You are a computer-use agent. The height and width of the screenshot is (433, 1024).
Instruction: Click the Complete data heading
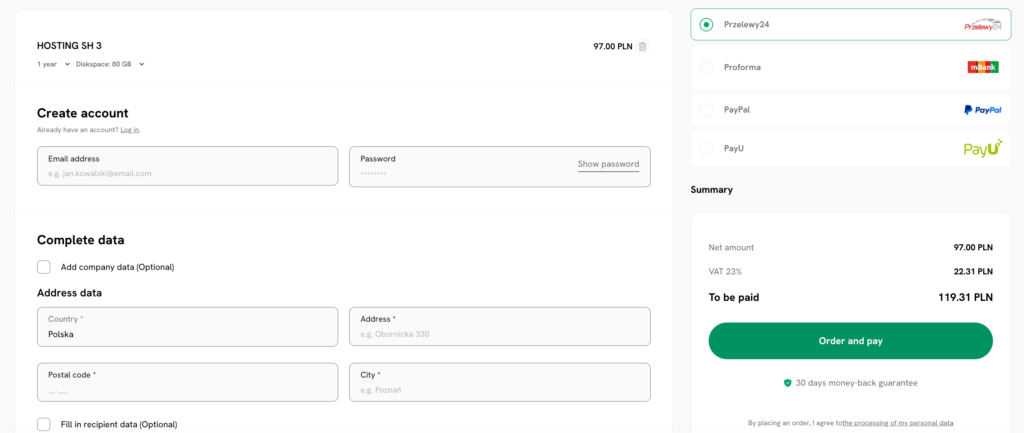(80, 240)
